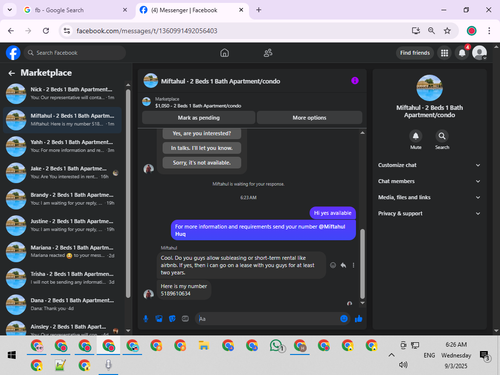React to Miftahul's subleasing message
Viewport: 500px width, 375px height.
tap(333, 265)
